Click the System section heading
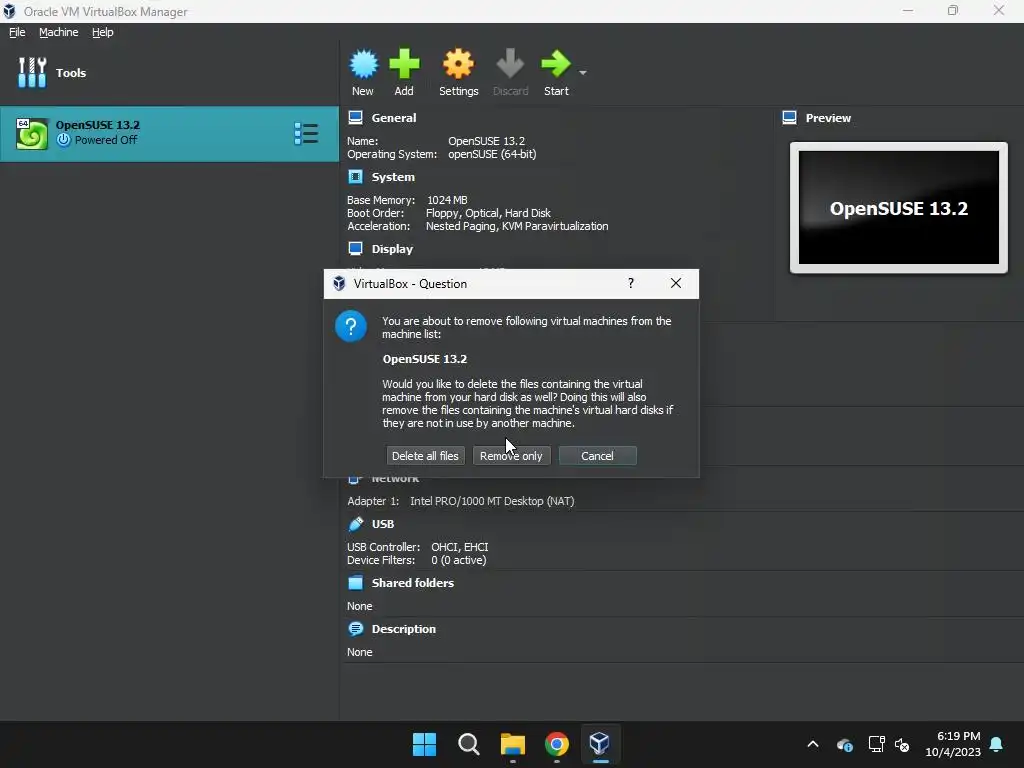The width and height of the screenshot is (1024, 768). [x=393, y=177]
